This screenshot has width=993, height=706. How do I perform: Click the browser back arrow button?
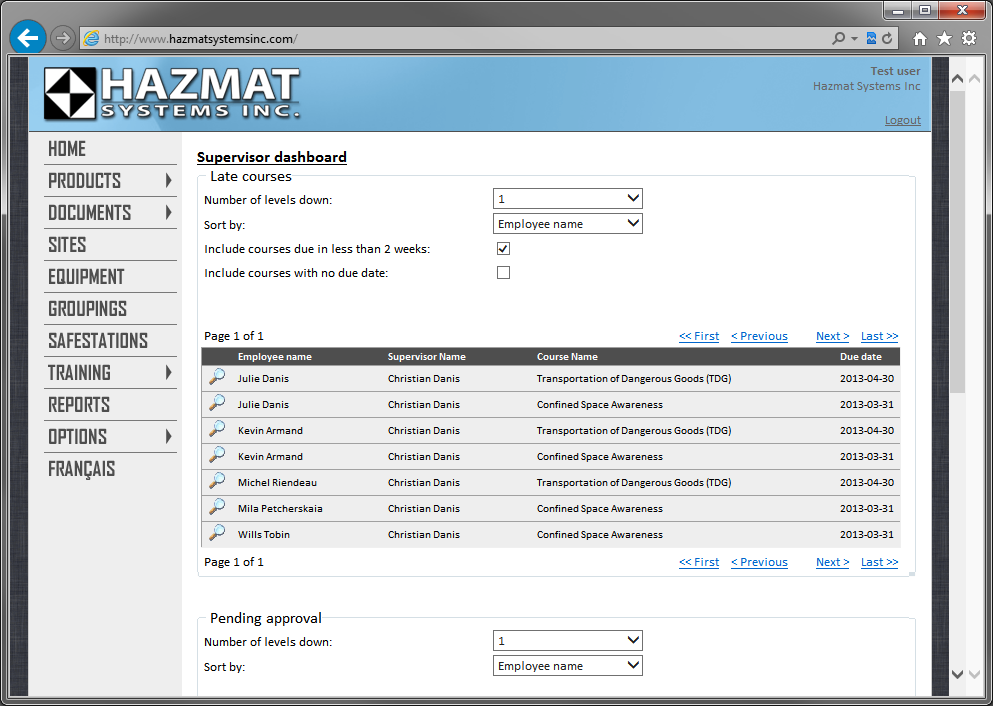(27, 38)
